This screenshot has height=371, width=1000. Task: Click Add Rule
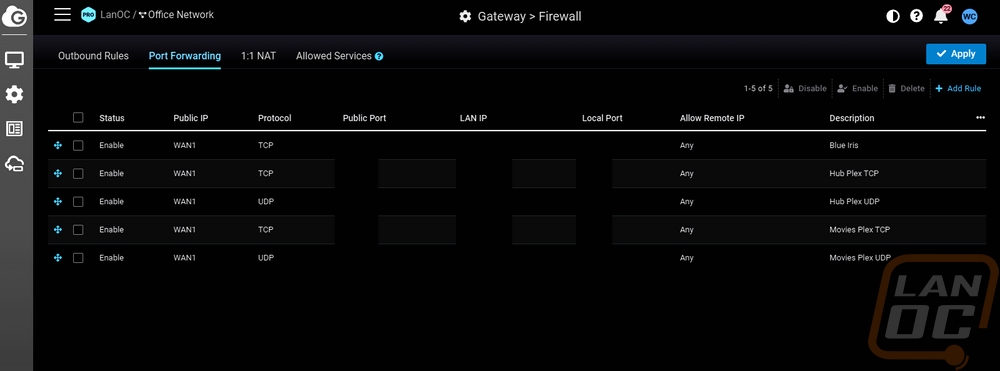[x=958, y=89]
